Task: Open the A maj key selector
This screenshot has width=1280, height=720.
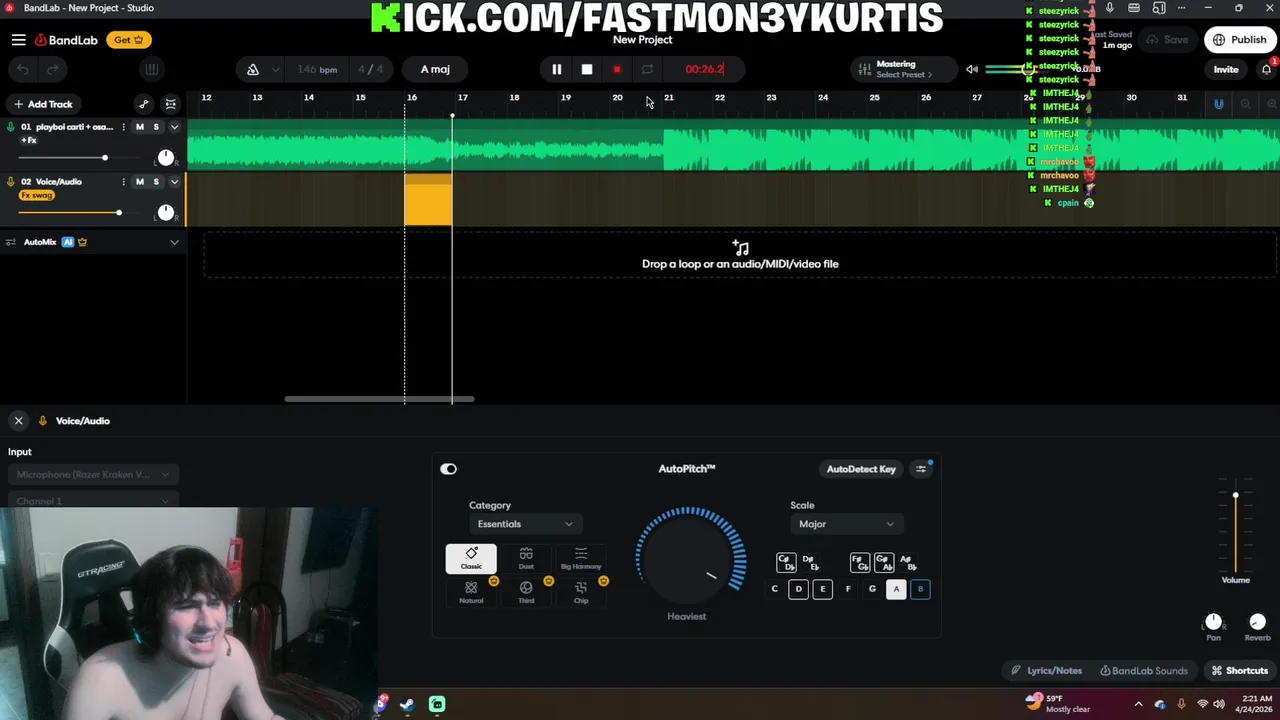Action: [x=435, y=69]
